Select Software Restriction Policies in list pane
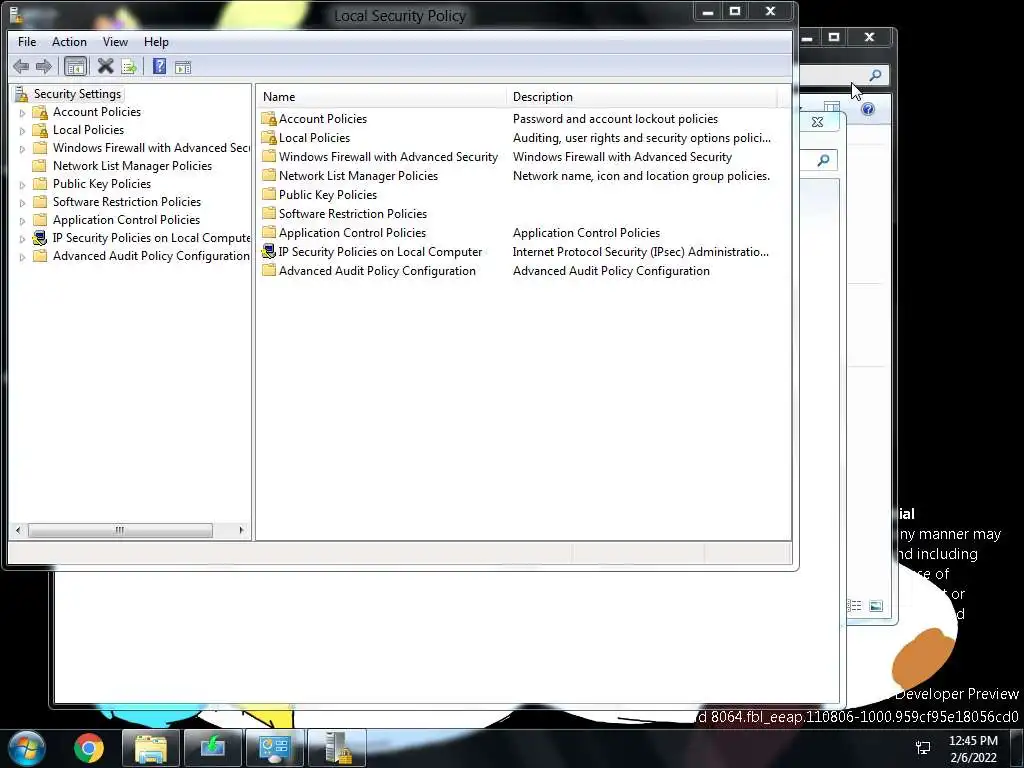The image size is (1024, 768). pyautogui.click(x=353, y=214)
